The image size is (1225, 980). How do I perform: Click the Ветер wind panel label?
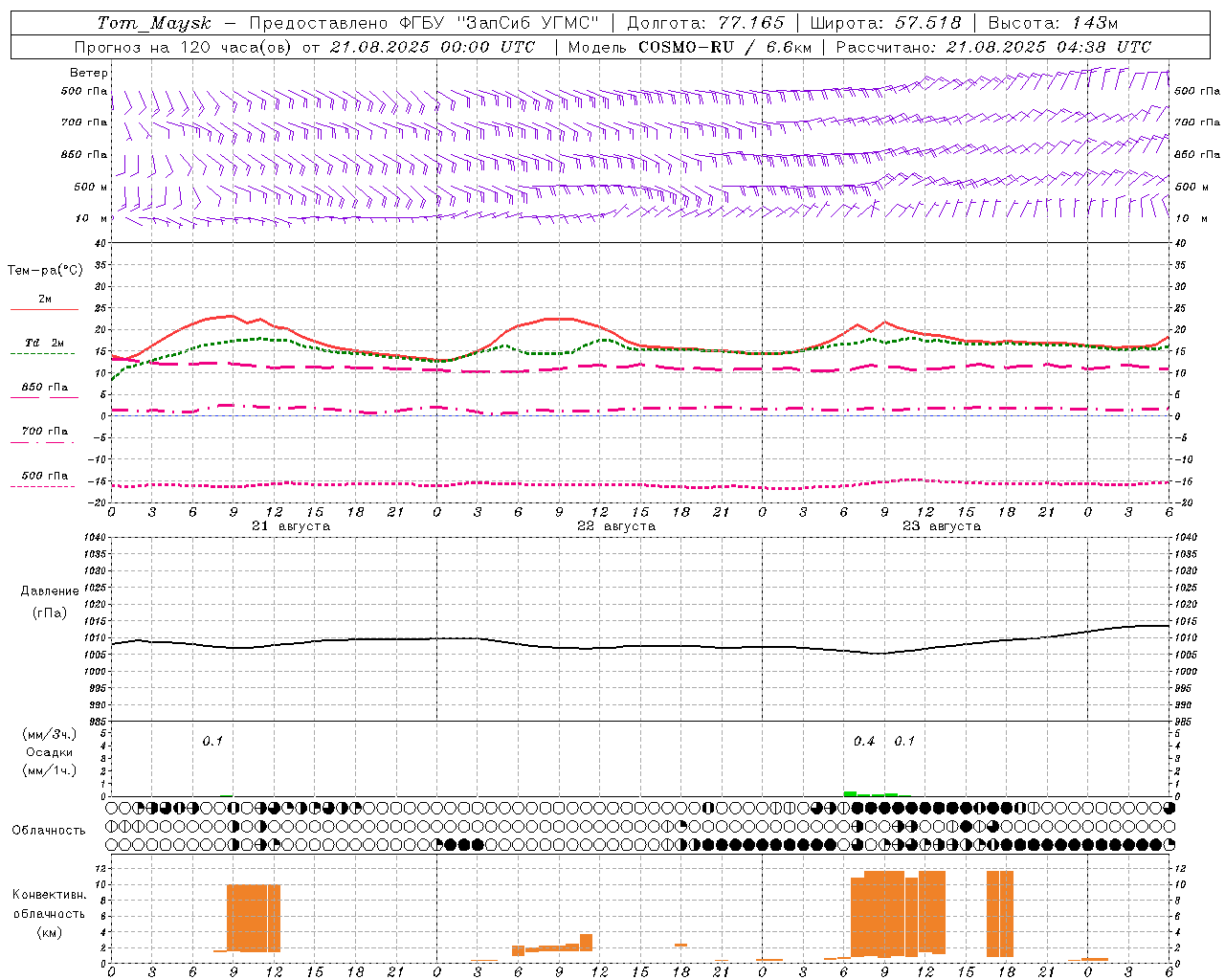pos(89,73)
